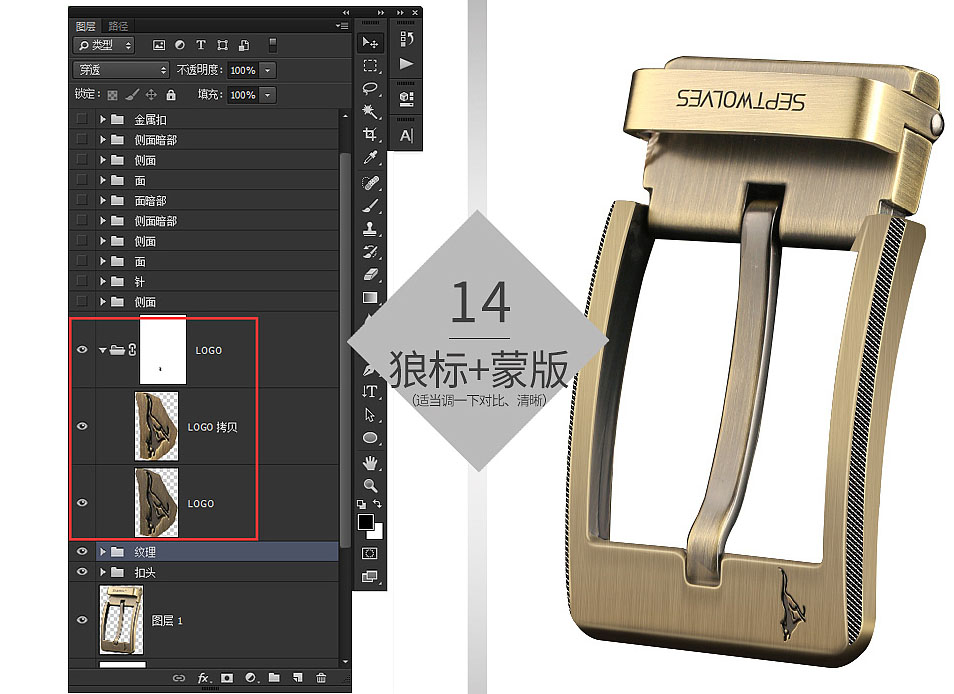Image resolution: width=954 pixels, height=694 pixels.
Task: Create new fill or adjustment layer
Action: coord(251,678)
